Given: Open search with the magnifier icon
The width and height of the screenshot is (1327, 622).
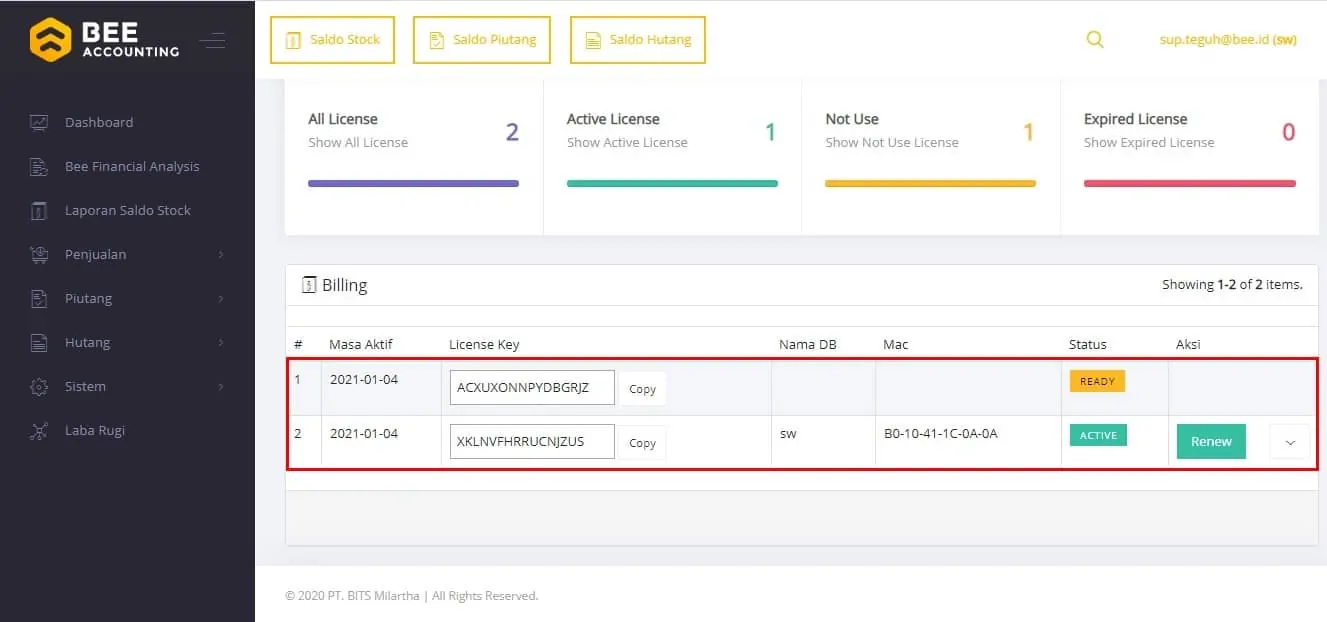Looking at the screenshot, I should [x=1095, y=39].
